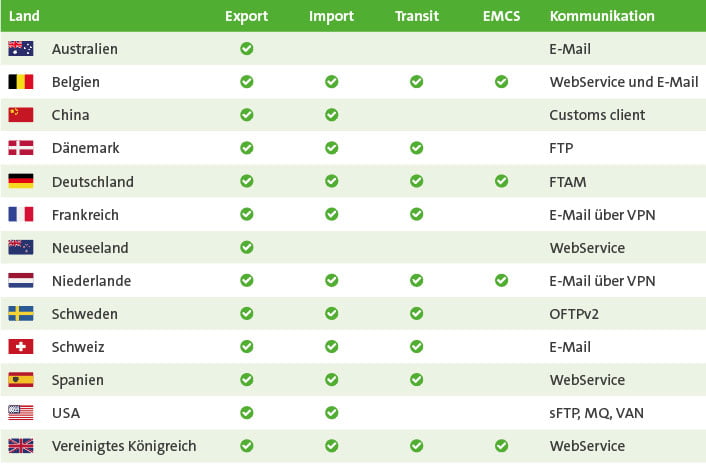Screen dimensions: 706x468
Task: Click the Neuseeland flag icon
Action: 21,247
